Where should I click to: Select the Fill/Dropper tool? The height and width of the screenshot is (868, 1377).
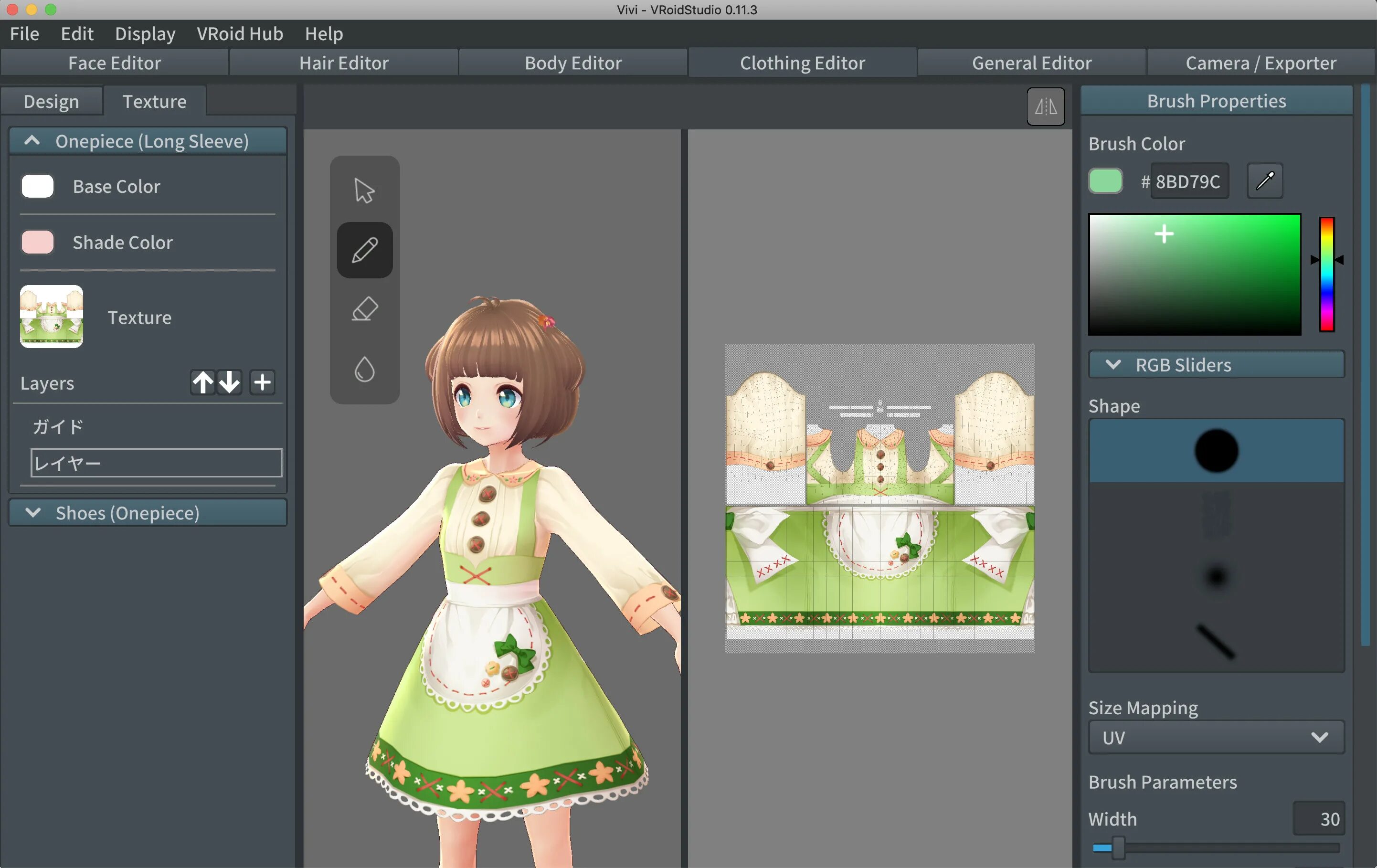coord(365,370)
